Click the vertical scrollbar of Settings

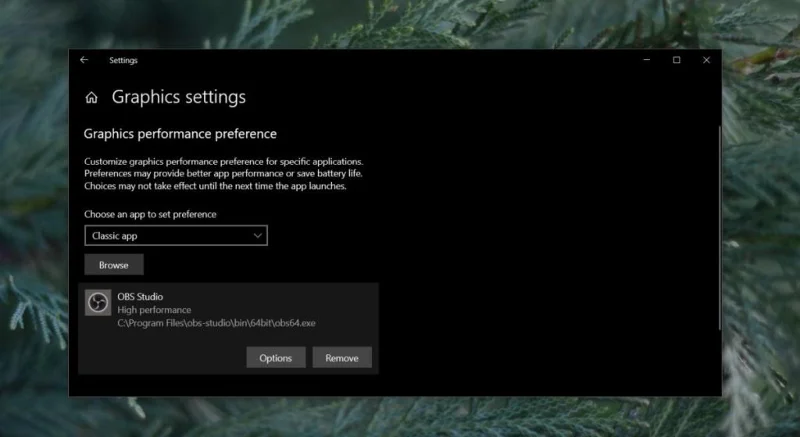719,228
